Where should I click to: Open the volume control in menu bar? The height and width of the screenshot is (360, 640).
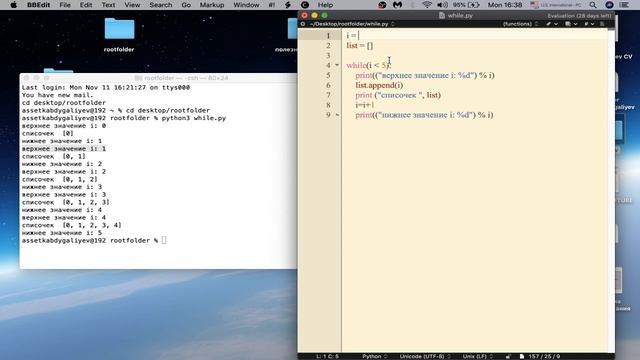pos(442,5)
